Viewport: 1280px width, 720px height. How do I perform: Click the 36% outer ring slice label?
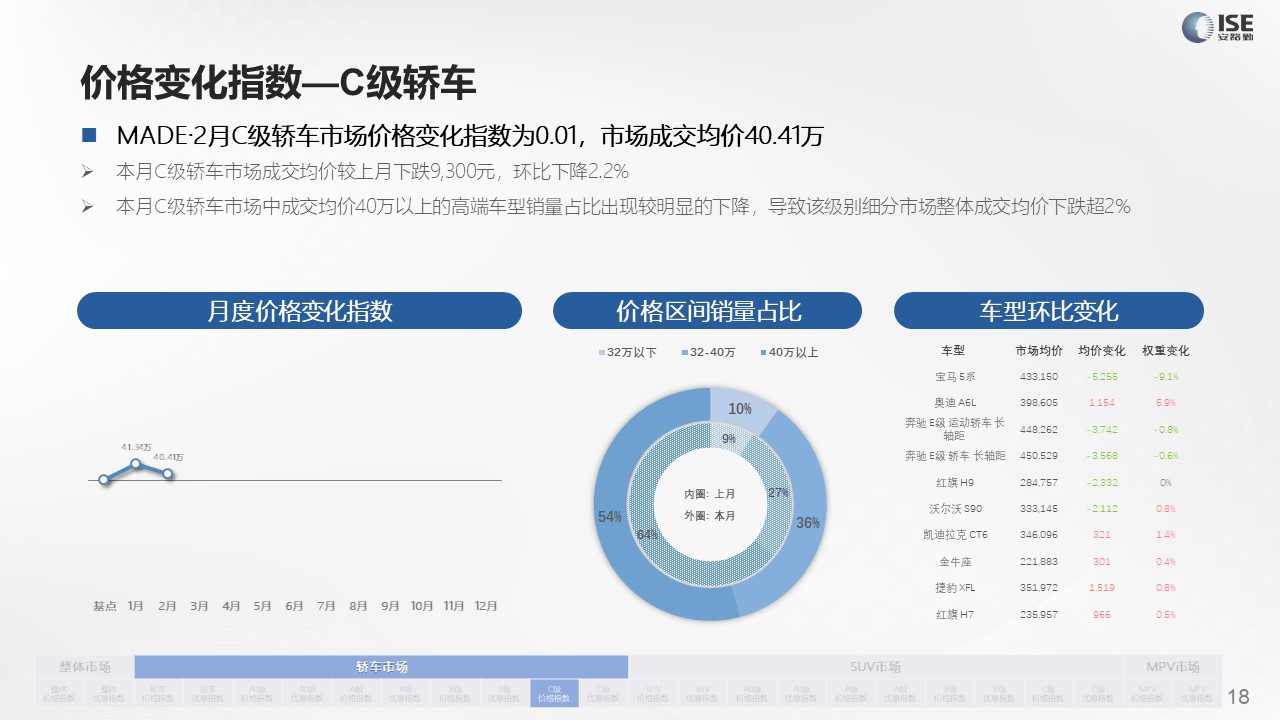(x=808, y=523)
